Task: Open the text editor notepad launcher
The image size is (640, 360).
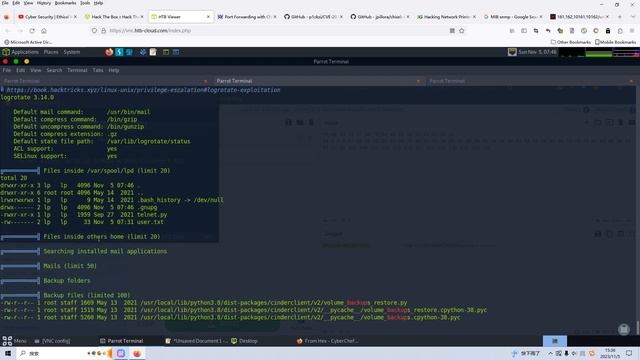Action: pos(153,52)
